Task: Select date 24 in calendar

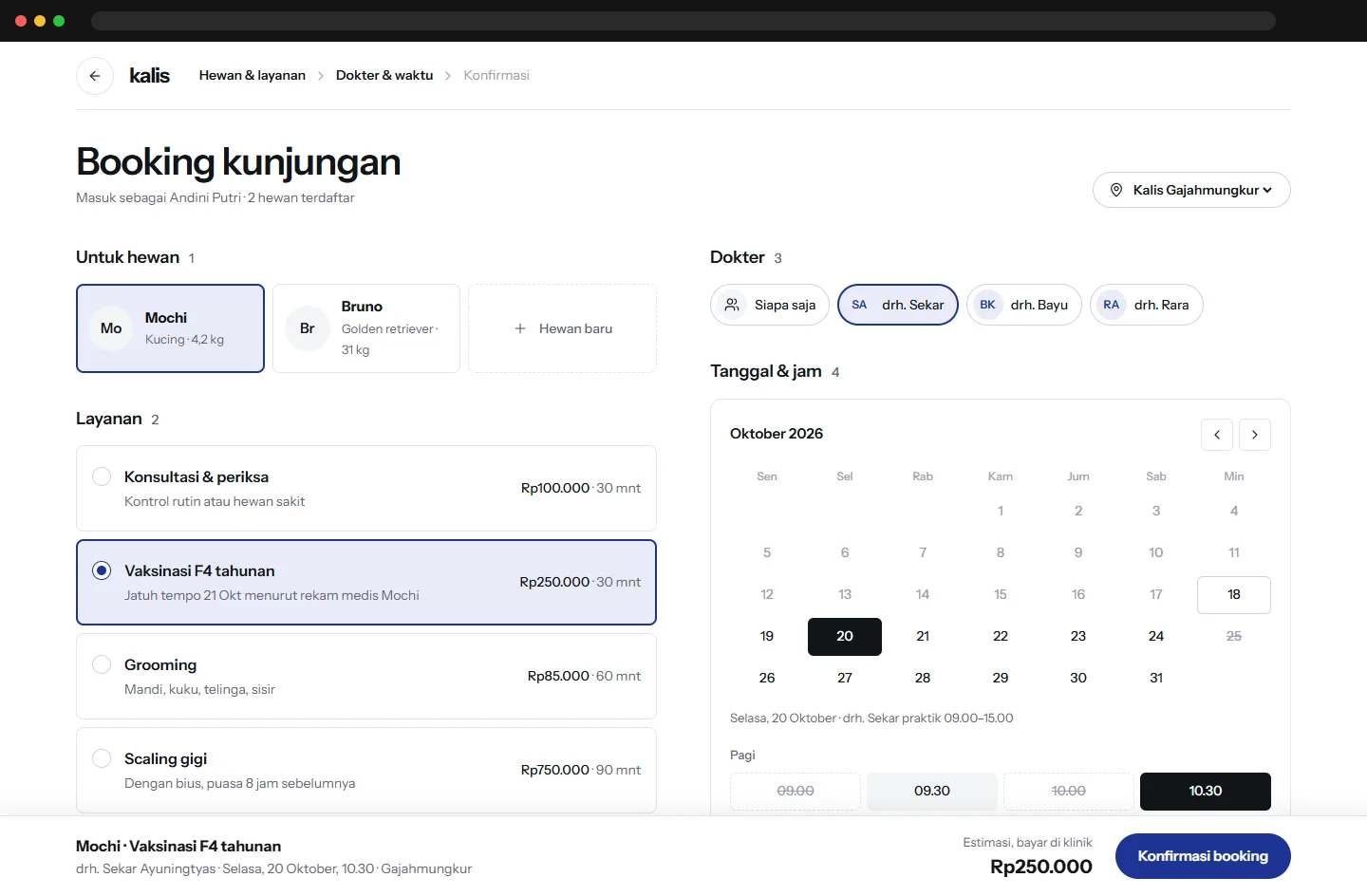Action: [x=1156, y=637]
